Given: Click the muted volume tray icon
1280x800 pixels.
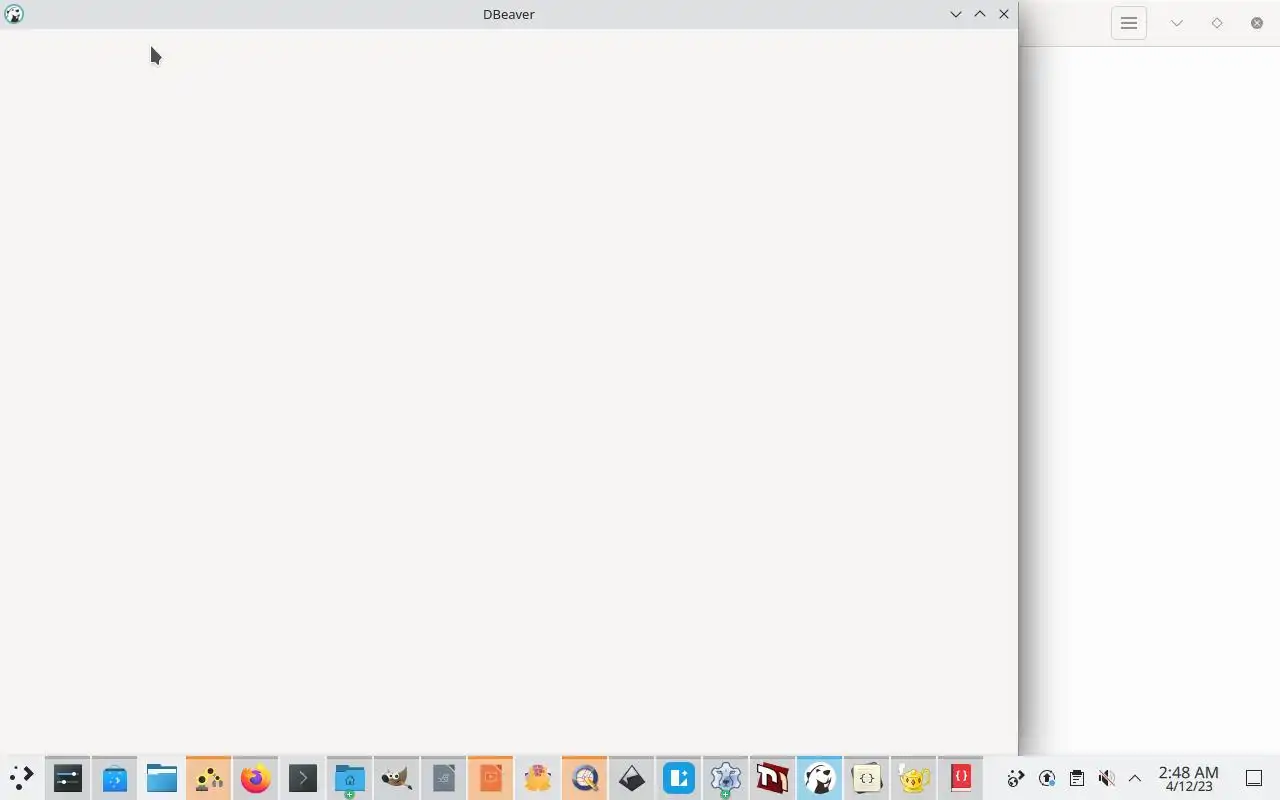Looking at the screenshot, I should point(1106,778).
